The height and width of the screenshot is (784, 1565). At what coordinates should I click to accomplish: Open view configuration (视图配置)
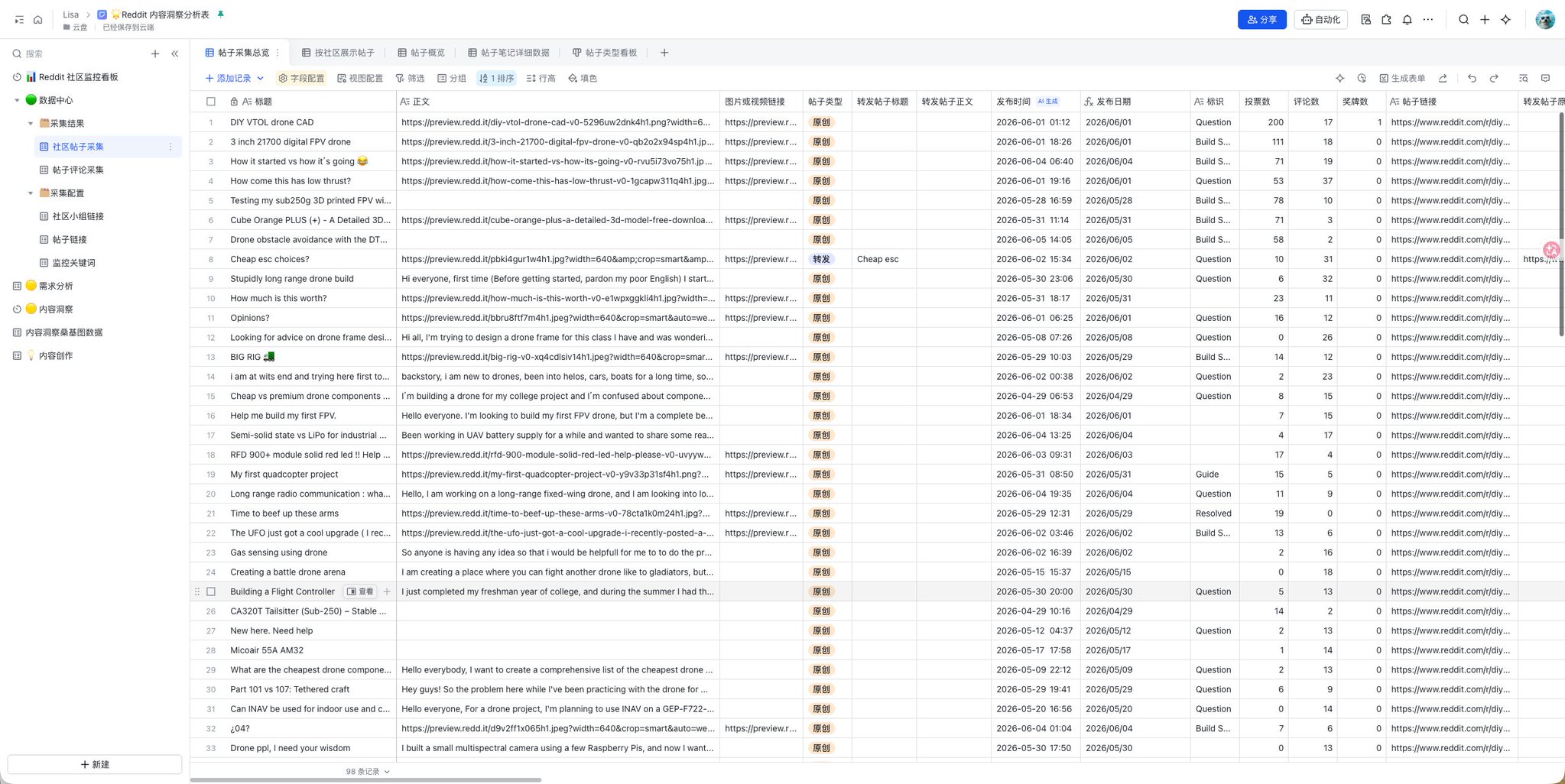360,78
